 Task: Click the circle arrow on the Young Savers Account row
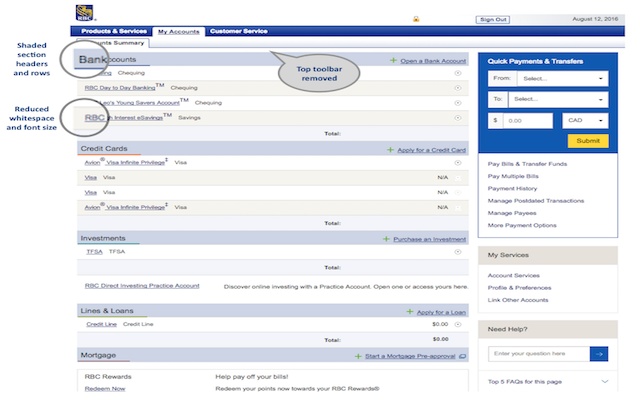coord(458,103)
